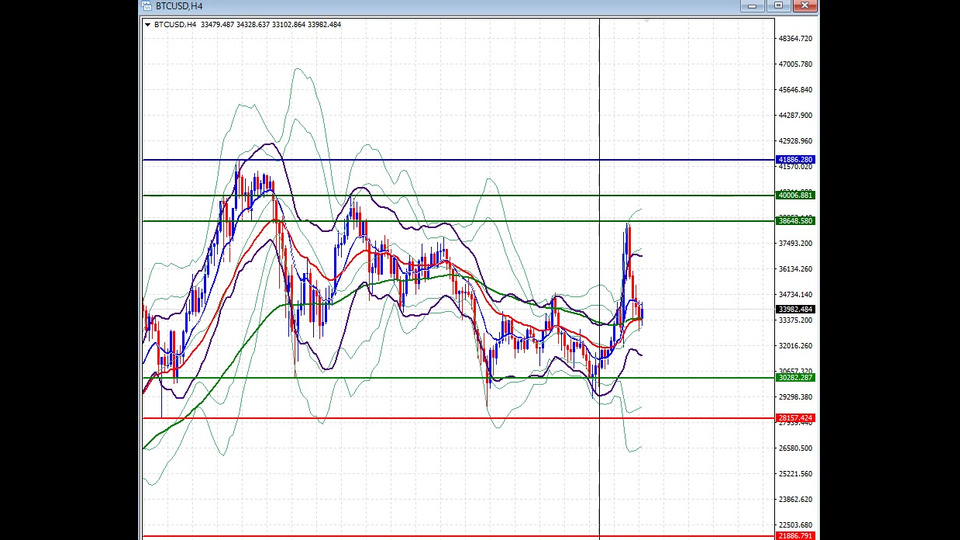The height and width of the screenshot is (540, 960).
Task: Click the chart window icon in title bar
Action: tap(147, 6)
